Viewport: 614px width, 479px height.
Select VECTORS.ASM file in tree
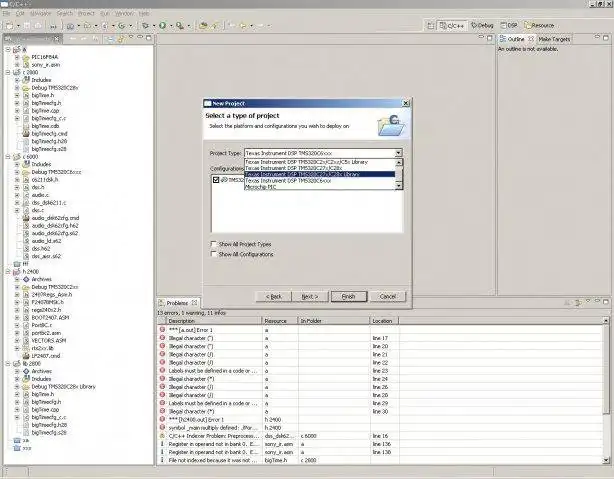pos(49,340)
